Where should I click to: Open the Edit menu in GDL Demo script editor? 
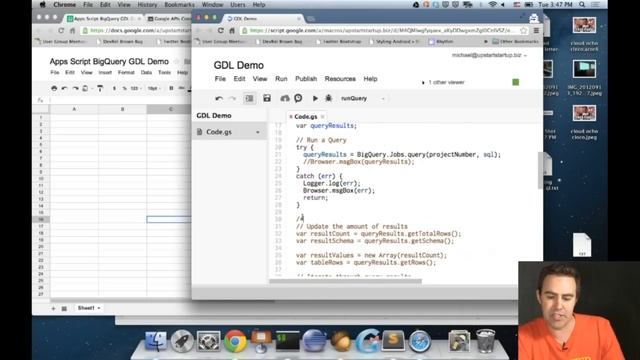[239, 79]
